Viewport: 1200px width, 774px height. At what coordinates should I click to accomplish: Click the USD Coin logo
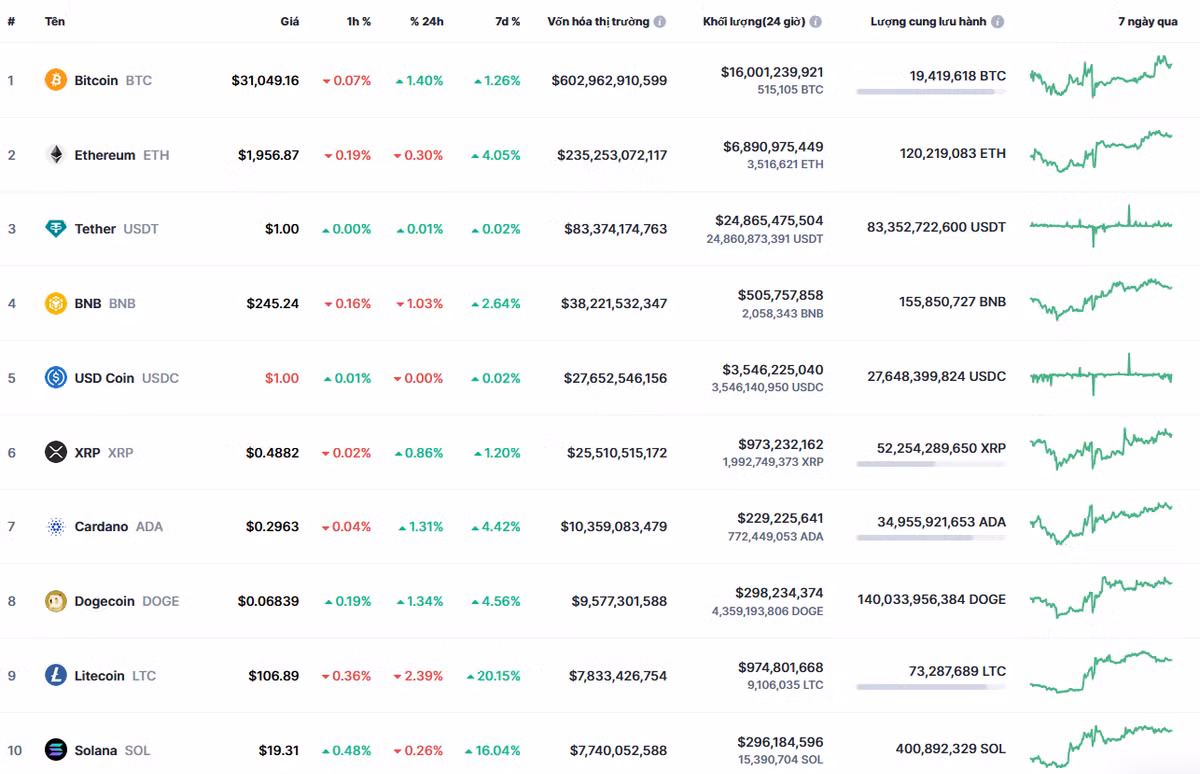click(x=55, y=378)
